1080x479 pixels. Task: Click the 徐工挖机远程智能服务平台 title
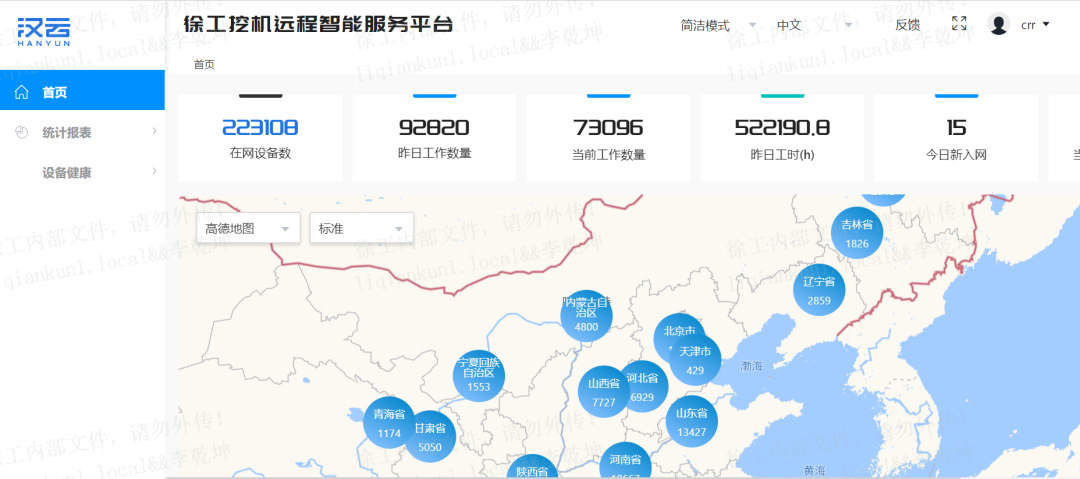coord(318,24)
